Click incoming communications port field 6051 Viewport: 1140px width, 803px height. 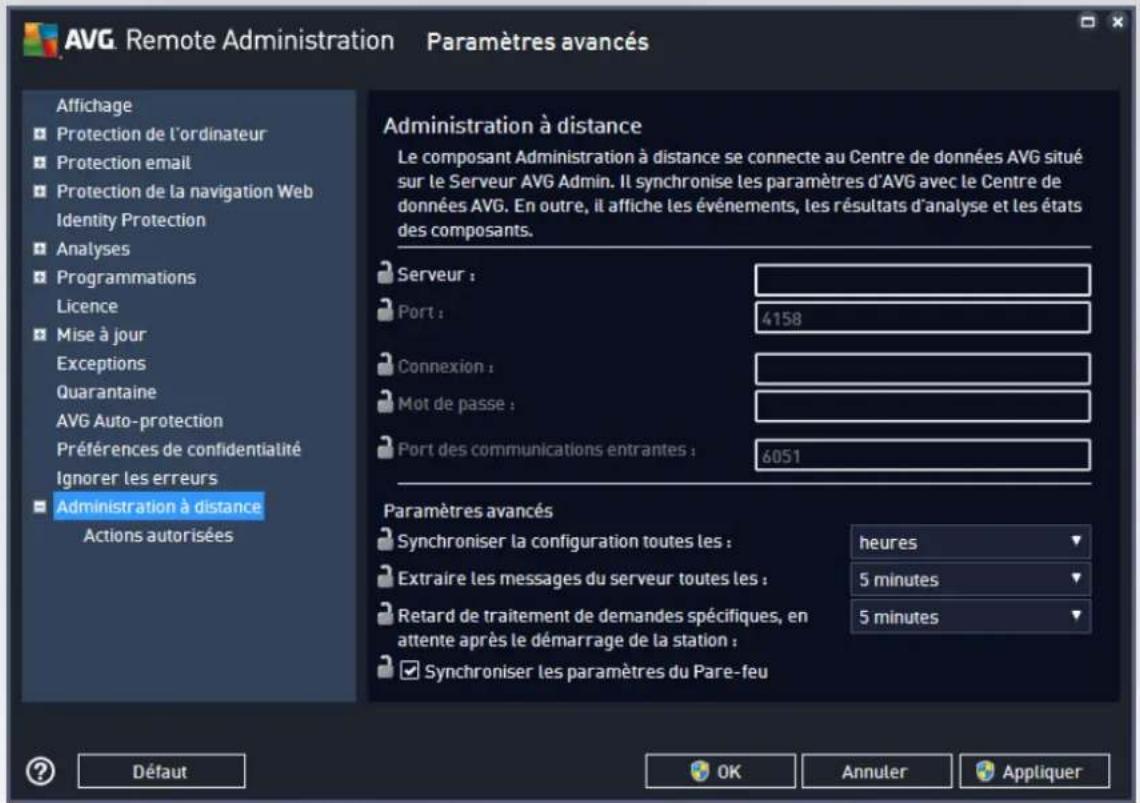[x=923, y=455]
